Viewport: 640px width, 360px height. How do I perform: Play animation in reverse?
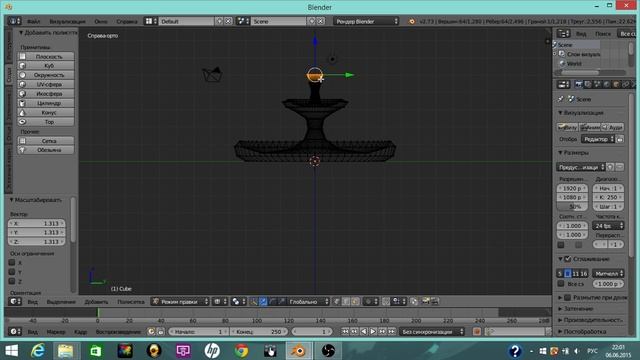click(x=364, y=332)
